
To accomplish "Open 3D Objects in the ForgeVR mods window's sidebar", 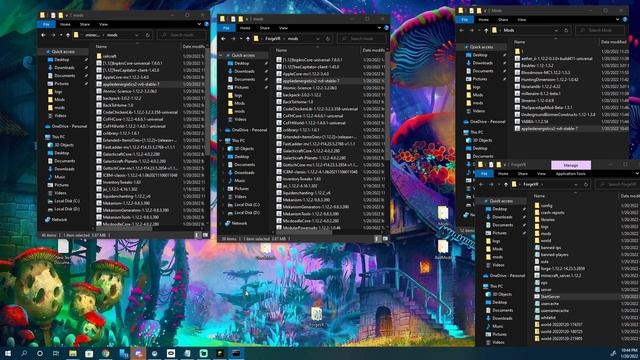I will click(241, 149).
